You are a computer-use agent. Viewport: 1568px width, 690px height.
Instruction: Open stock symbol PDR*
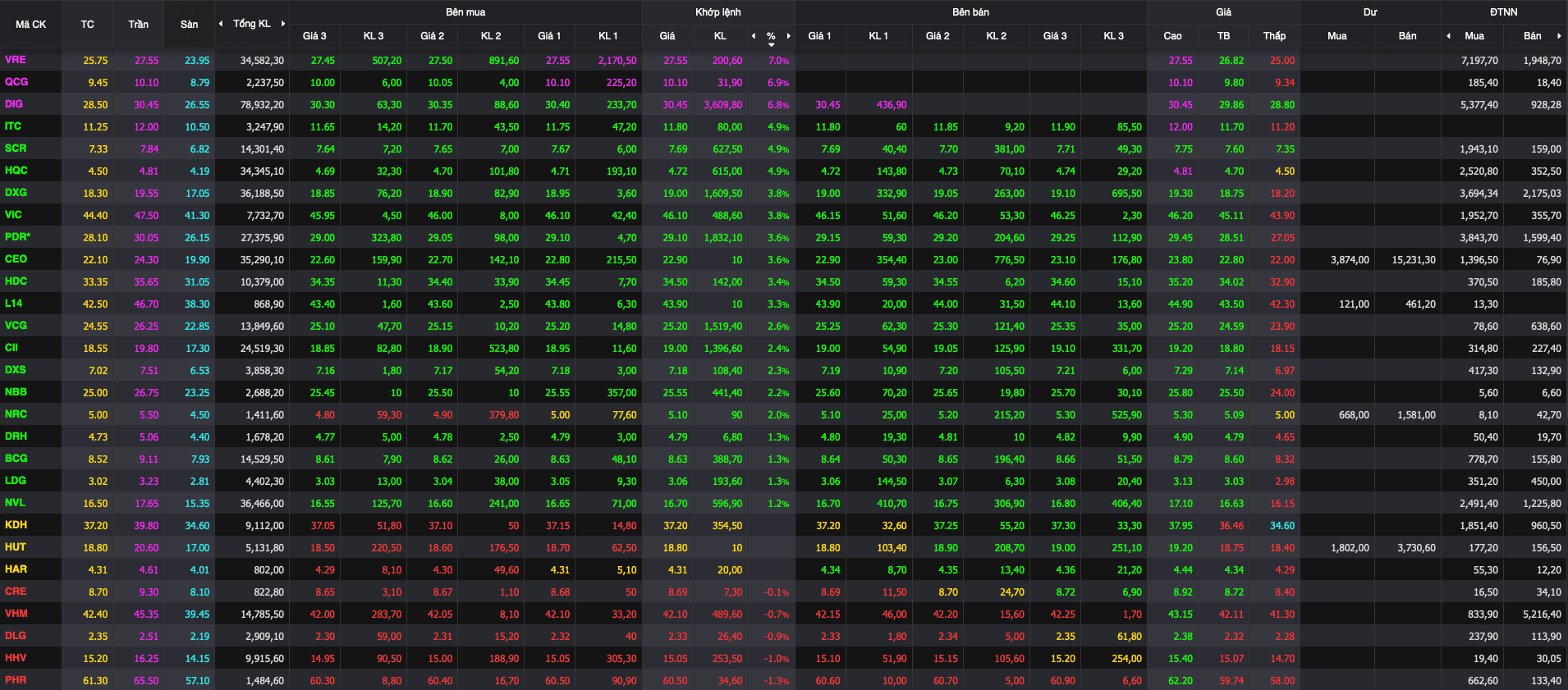17,237
